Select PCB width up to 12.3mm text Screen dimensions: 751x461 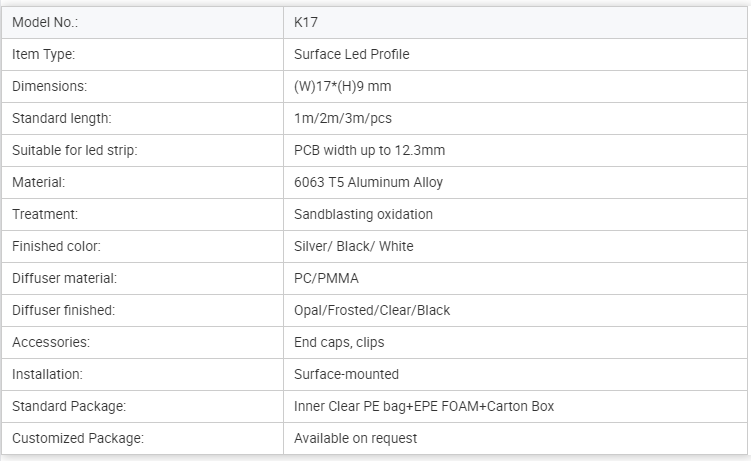(369, 150)
